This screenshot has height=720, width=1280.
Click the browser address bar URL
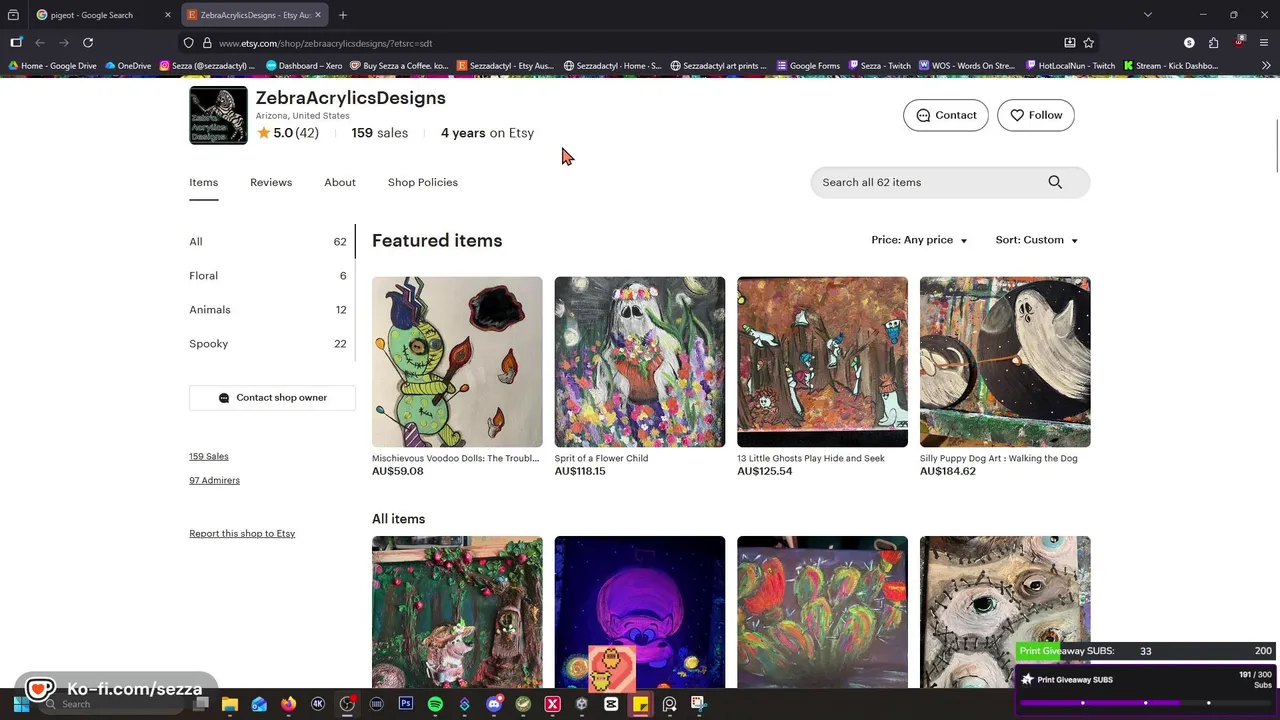coord(325,43)
